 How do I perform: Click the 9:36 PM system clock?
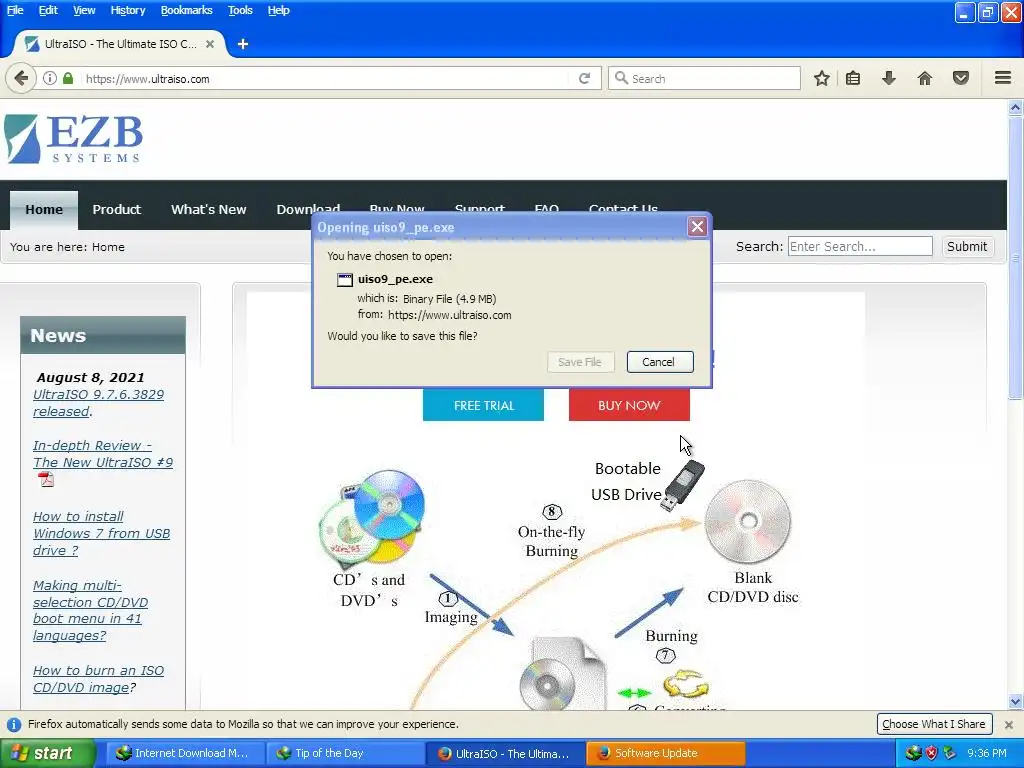987,753
